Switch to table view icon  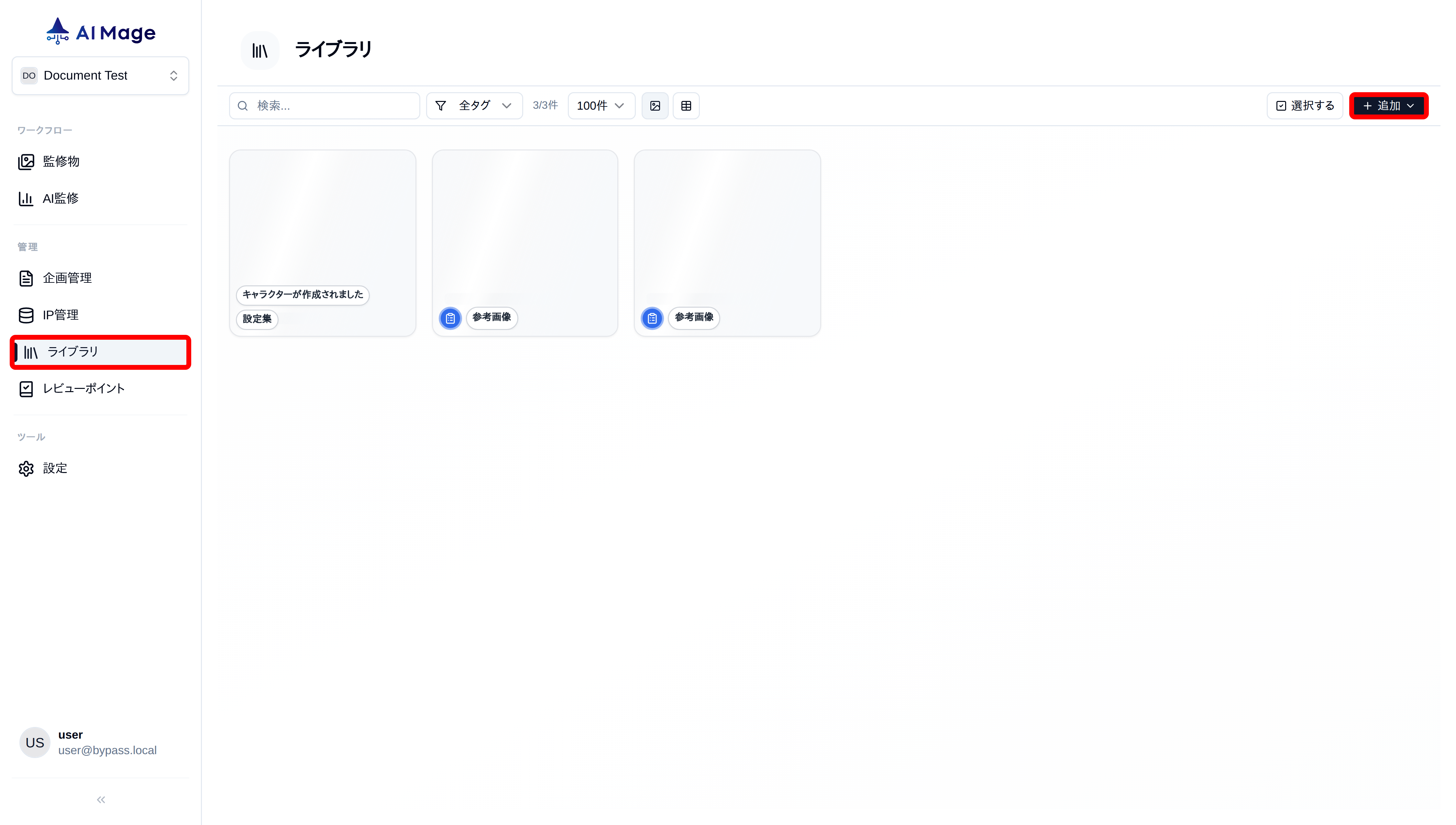coord(686,106)
